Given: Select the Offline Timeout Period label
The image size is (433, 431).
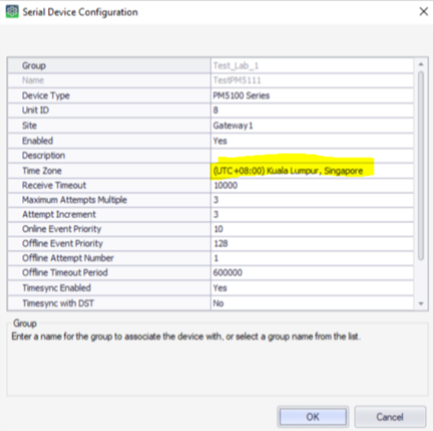Looking at the screenshot, I should (65, 273).
